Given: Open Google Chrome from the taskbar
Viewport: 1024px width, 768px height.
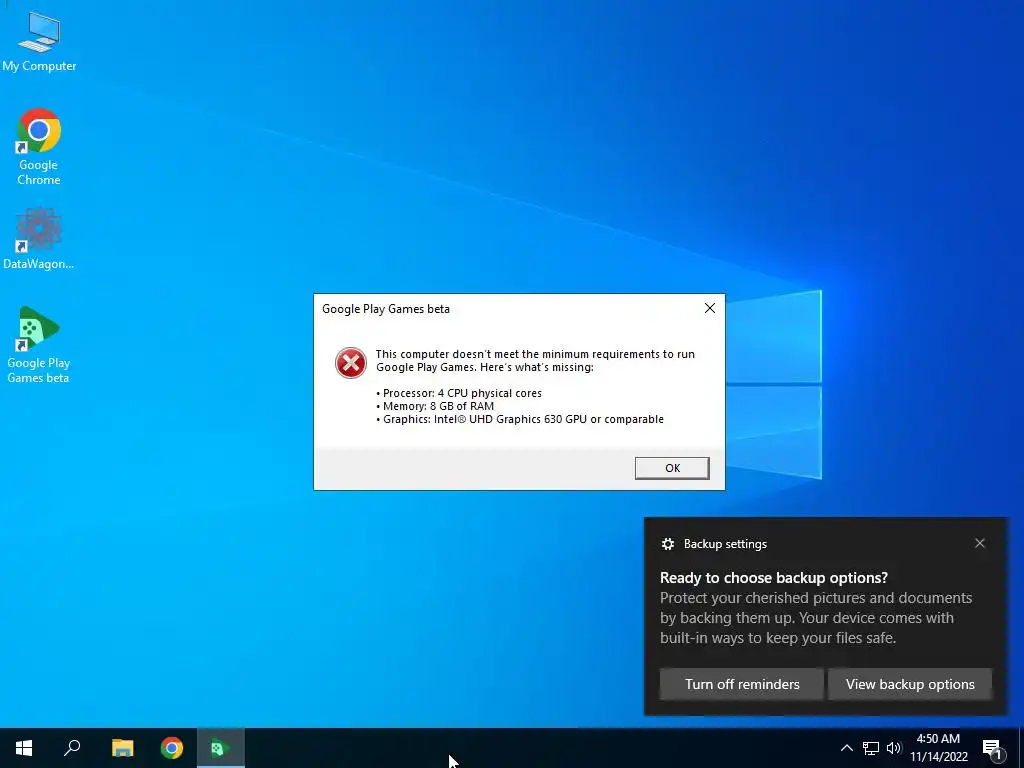Looking at the screenshot, I should (x=172, y=748).
